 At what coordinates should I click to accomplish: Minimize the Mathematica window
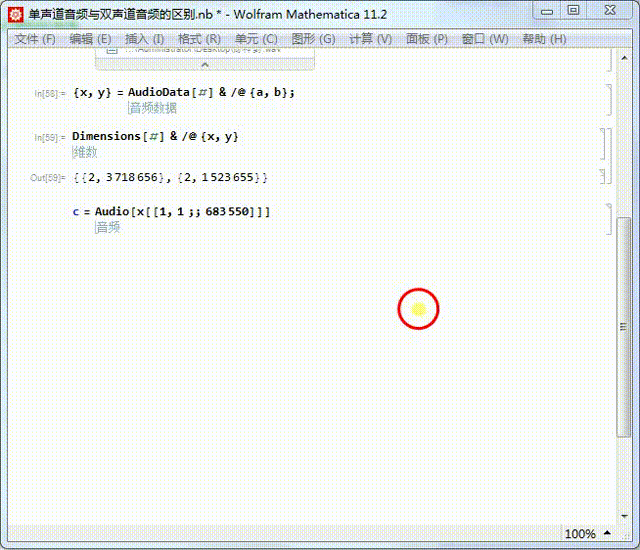(547, 11)
